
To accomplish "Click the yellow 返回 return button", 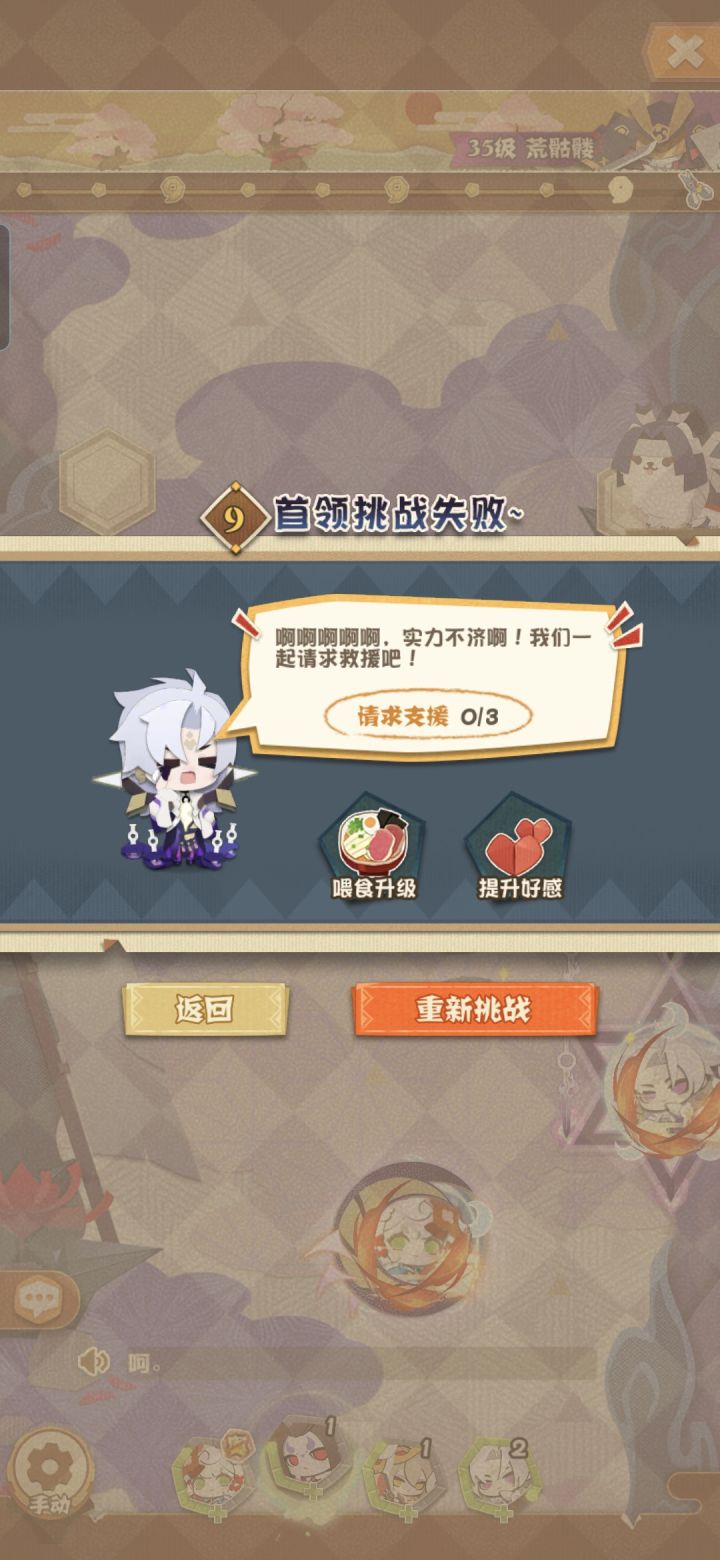I will tap(205, 1010).
